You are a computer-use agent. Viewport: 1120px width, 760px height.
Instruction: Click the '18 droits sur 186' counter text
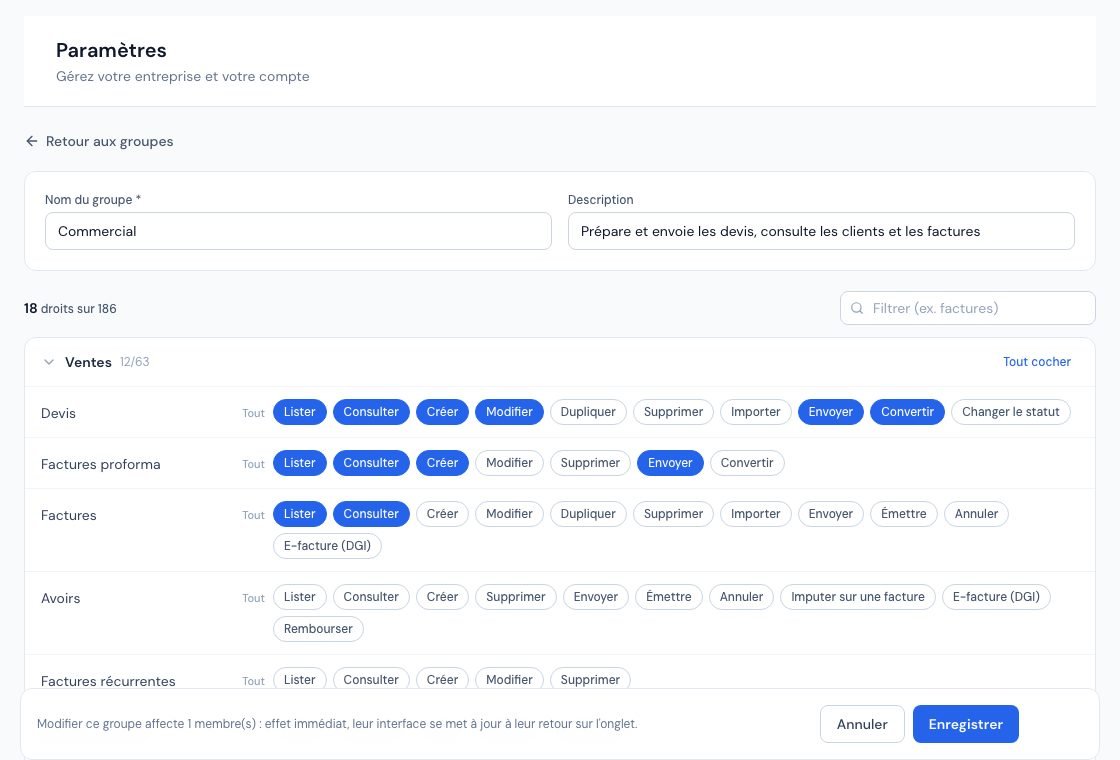coord(70,309)
